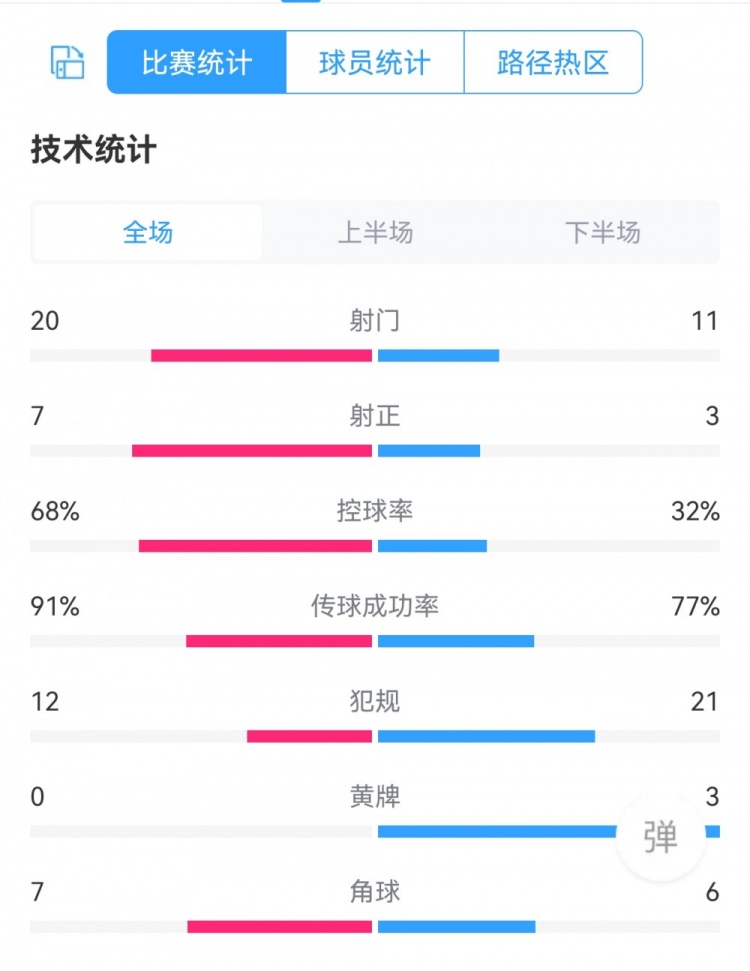The image size is (750, 971).
Task: Select the 全场 period toggle
Action: (x=148, y=233)
